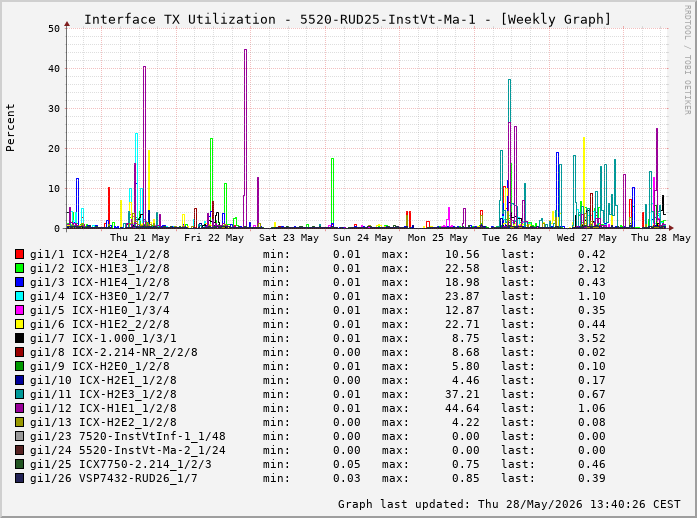
Task: Select legend label gi1/3 ICX-H1E4_1/2/8
Action: (x=100, y=282)
